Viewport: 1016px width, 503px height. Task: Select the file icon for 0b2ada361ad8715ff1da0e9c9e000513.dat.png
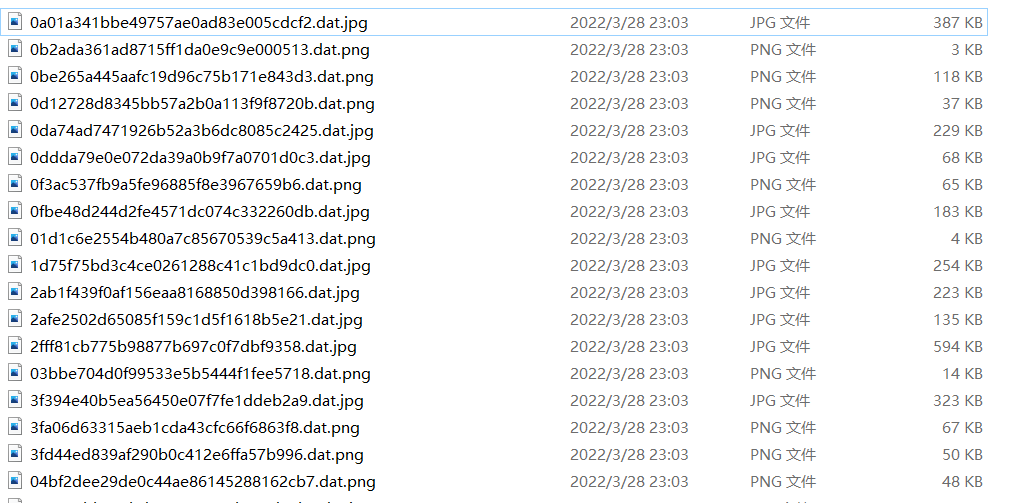15,49
